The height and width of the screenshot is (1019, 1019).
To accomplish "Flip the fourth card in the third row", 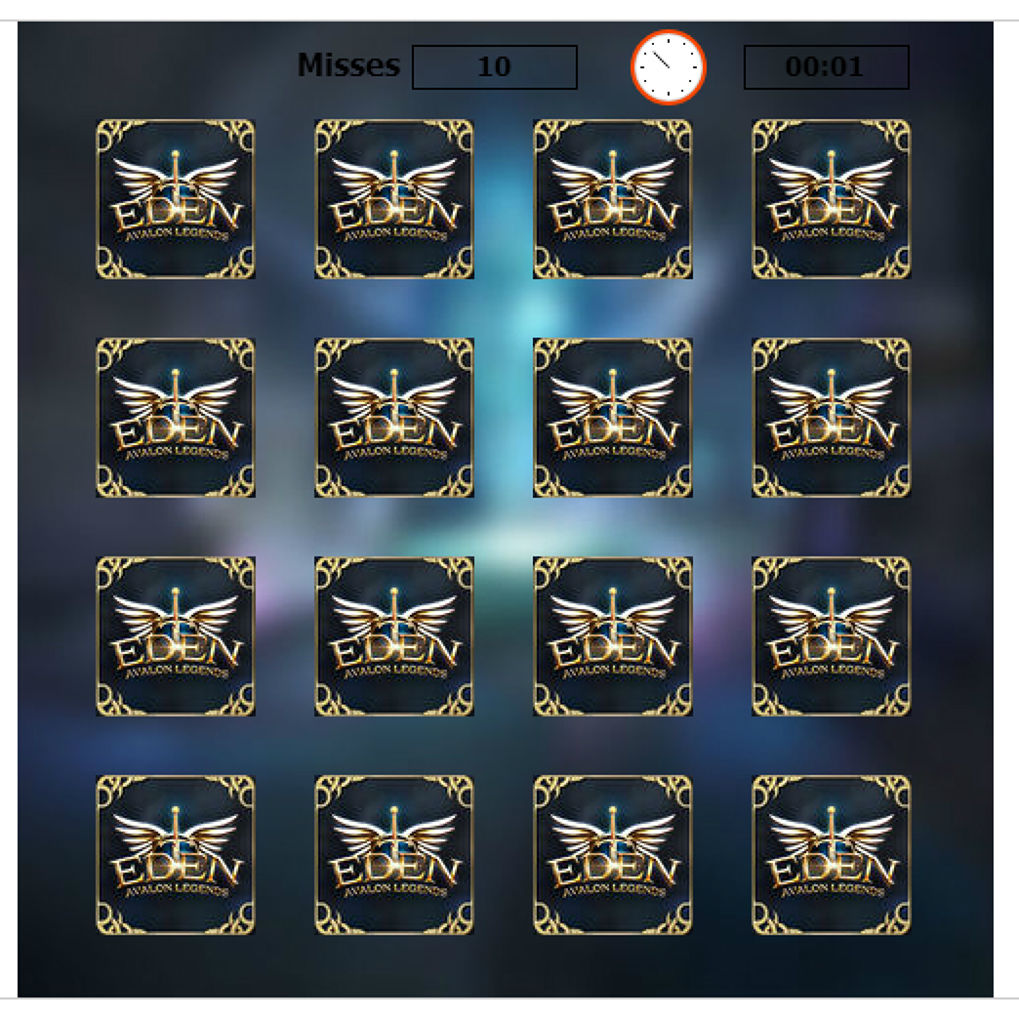I will coord(831,636).
